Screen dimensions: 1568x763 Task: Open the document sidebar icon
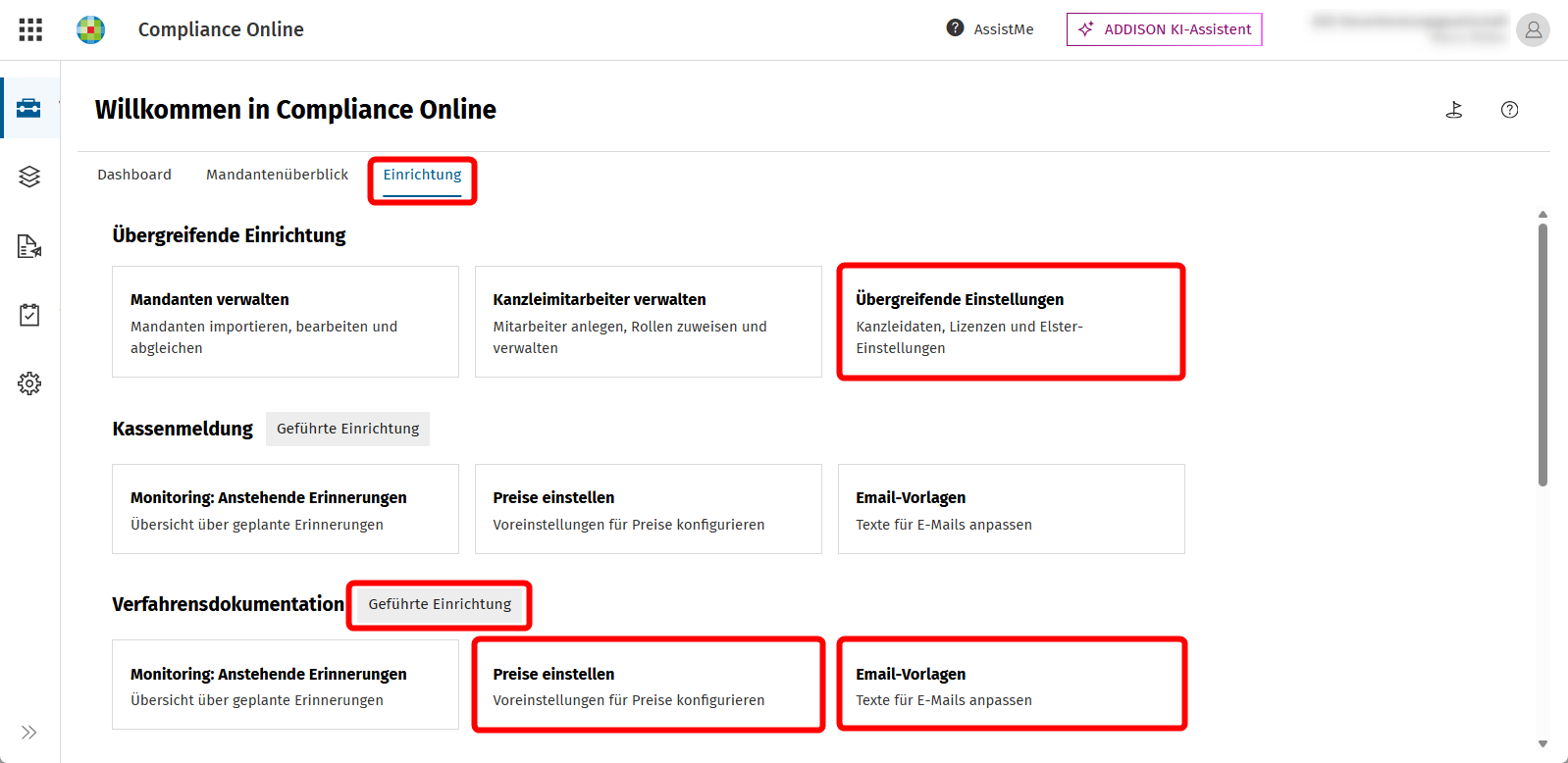(x=29, y=246)
